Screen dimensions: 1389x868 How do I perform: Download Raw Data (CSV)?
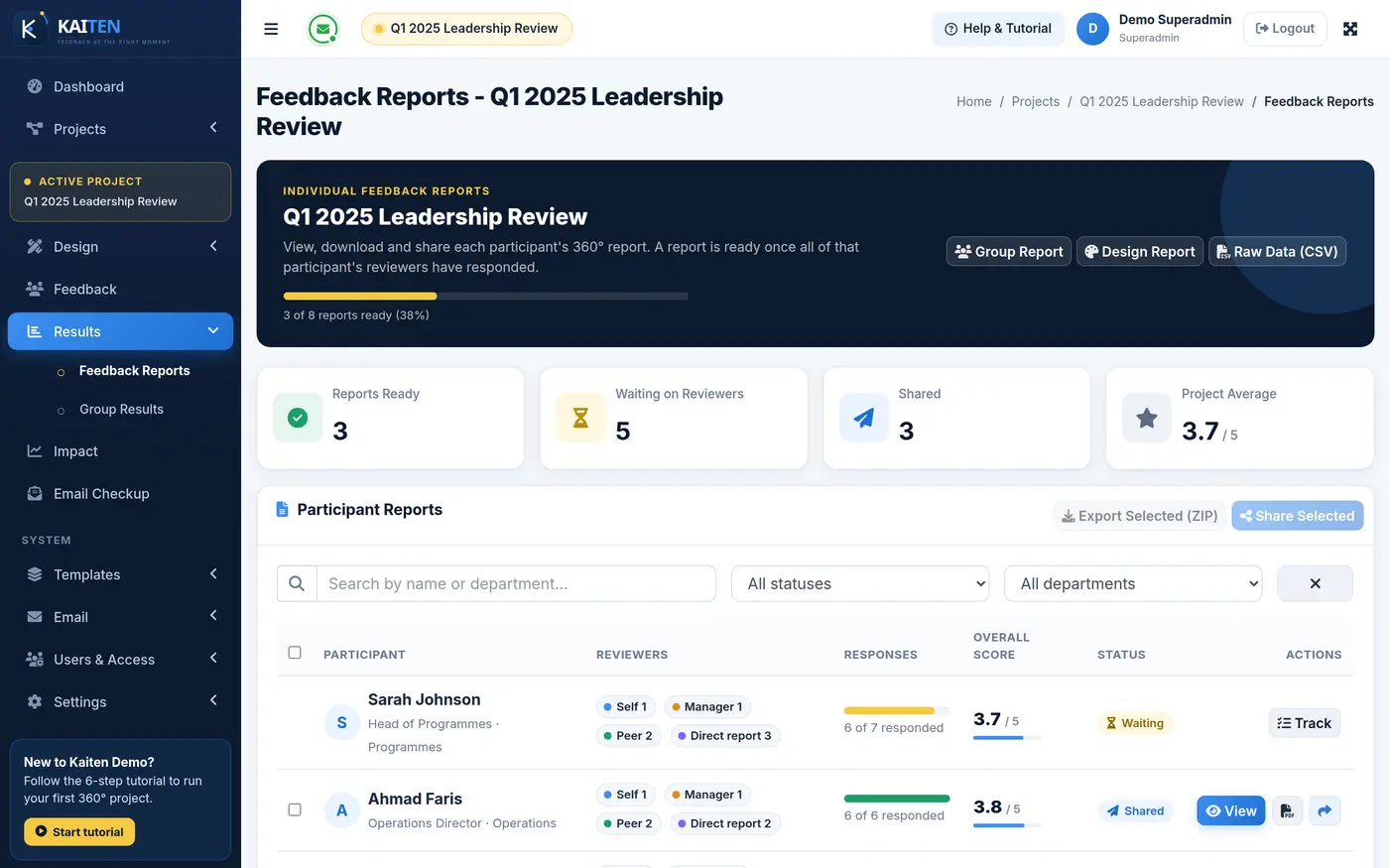pos(1277,251)
